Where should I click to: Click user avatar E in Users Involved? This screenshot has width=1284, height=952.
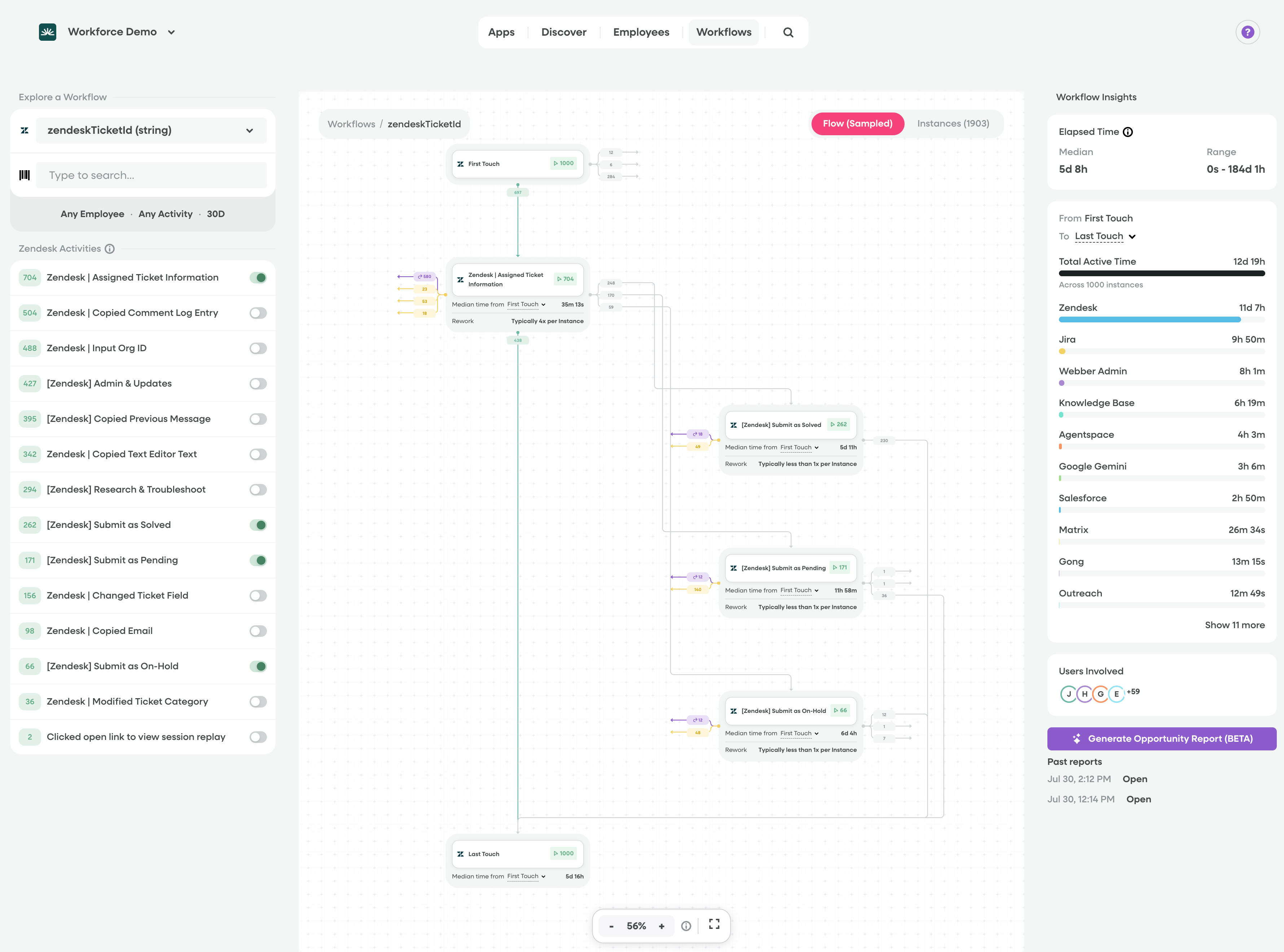pyautogui.click(x=1116, y=694)
